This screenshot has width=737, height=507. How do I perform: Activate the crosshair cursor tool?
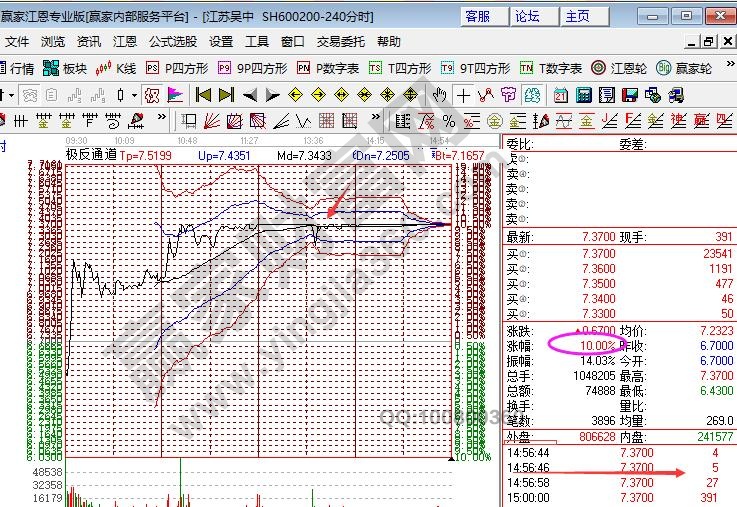pos(464,95)
